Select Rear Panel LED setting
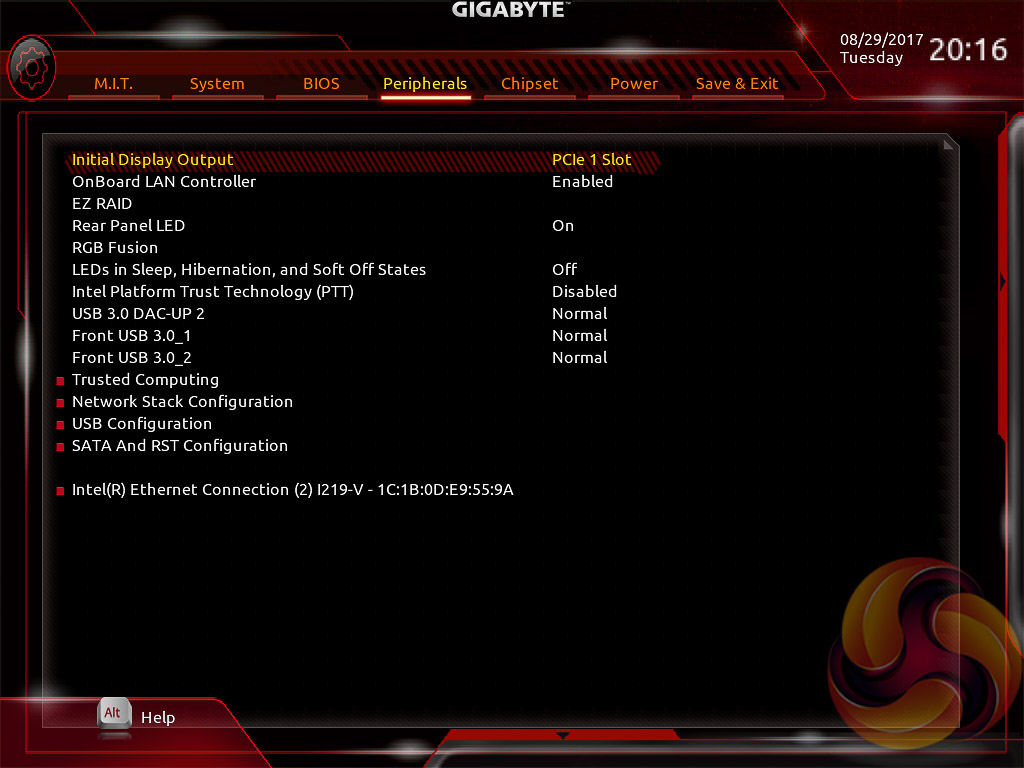The width and height of the screenshot is (1024, 768). click(129, 226)
